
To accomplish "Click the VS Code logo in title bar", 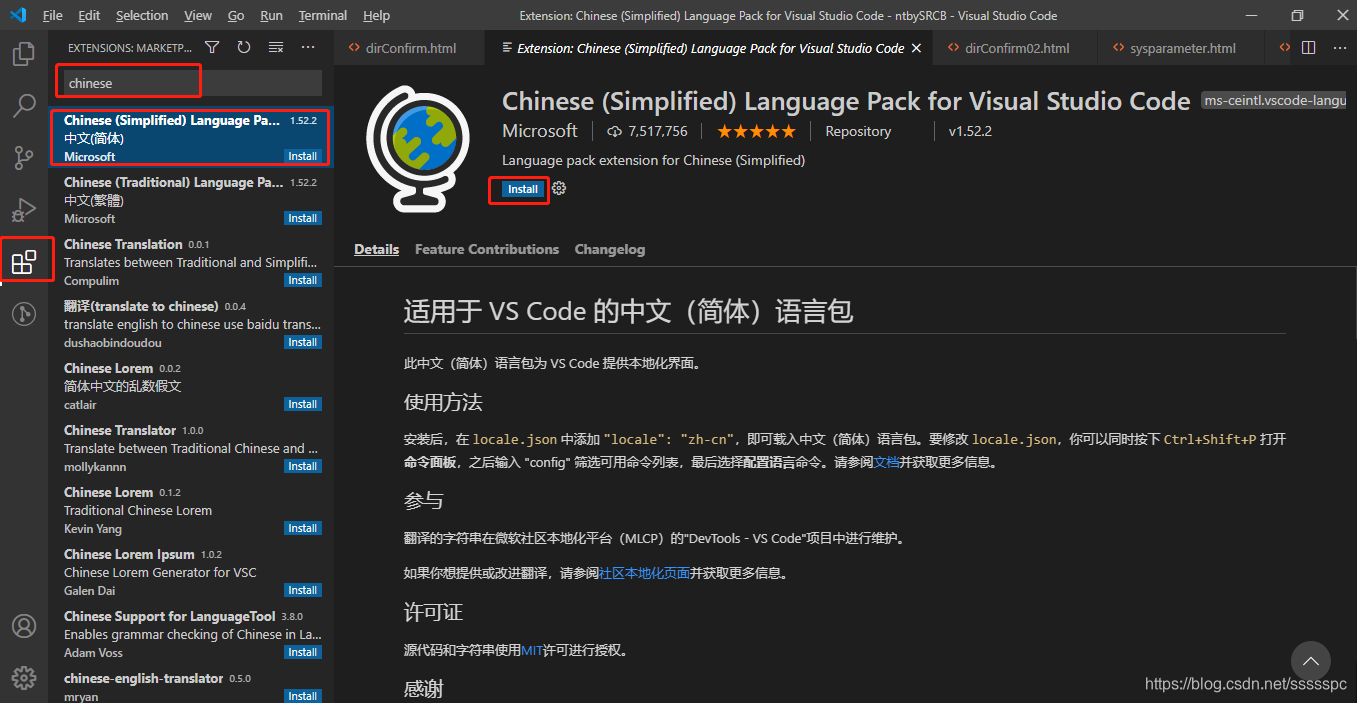I will tap(18, 15).
